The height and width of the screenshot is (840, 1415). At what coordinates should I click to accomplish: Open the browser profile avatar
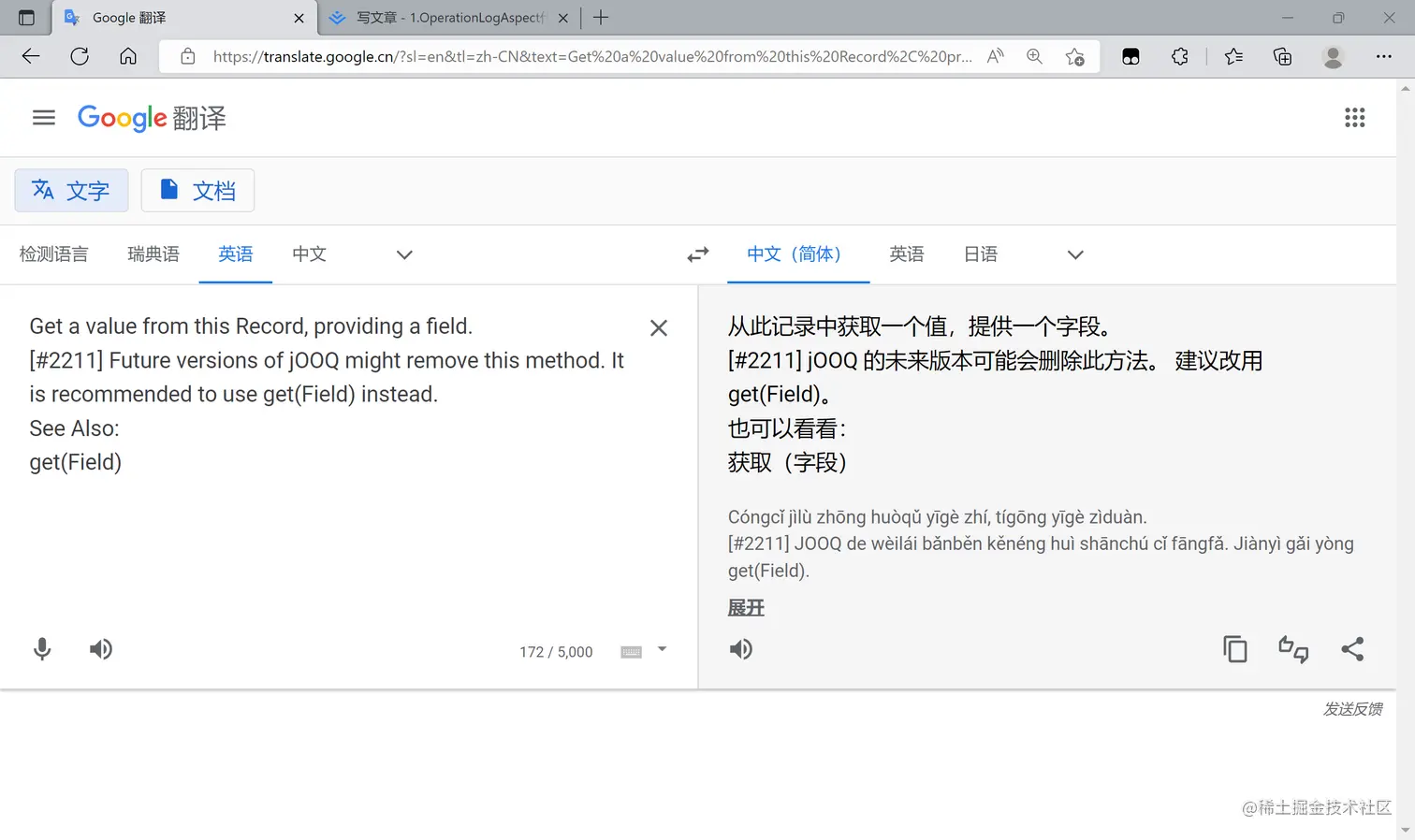click(x=1333, y=56)
